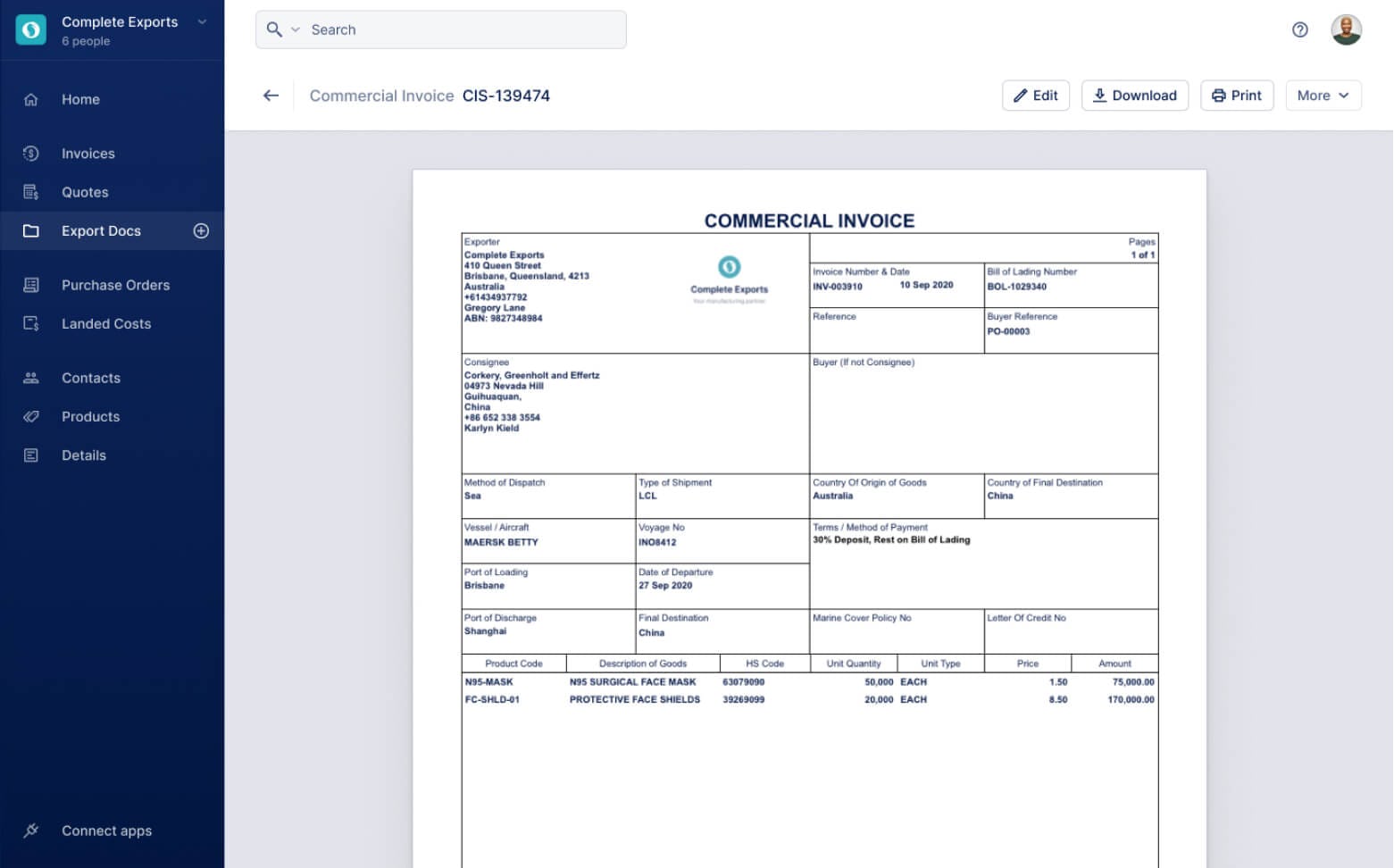Click the Export Docs folder icon
1394x868 pixels.
coord(30,230)
